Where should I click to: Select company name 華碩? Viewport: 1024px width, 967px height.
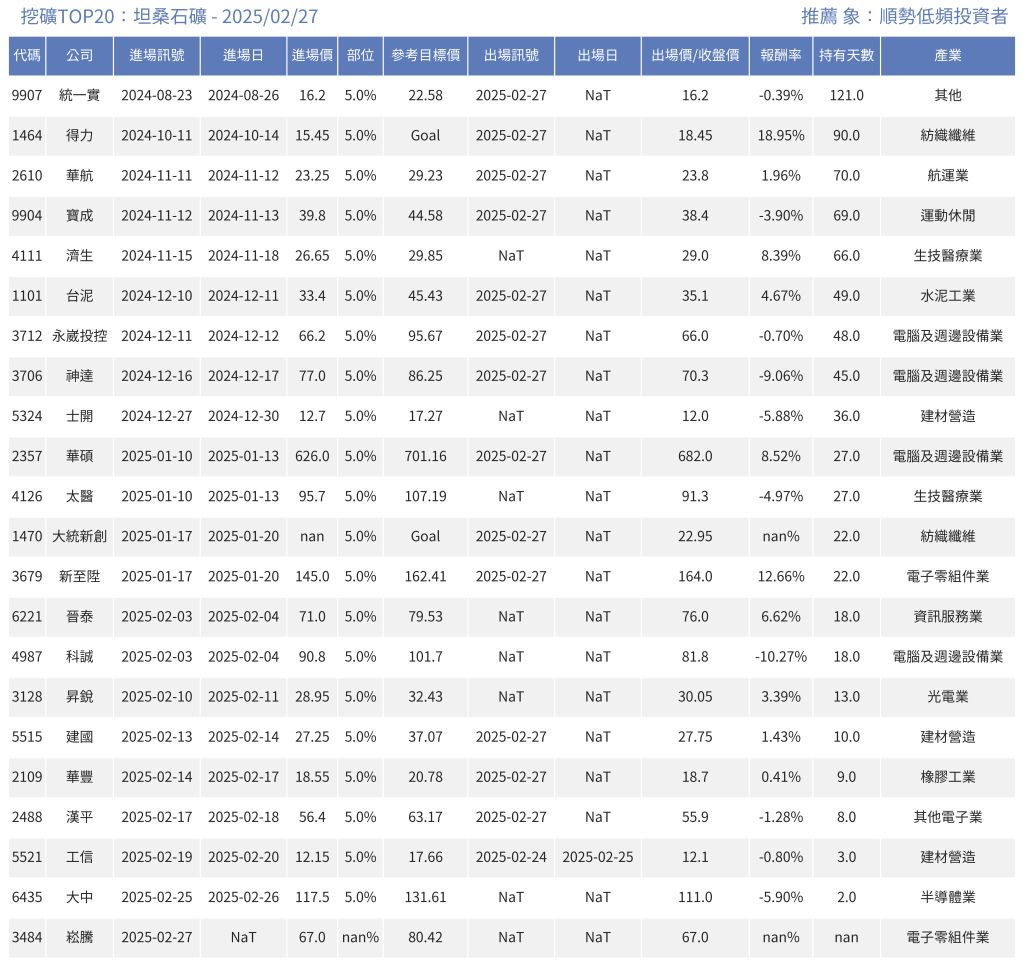(80, 456)
